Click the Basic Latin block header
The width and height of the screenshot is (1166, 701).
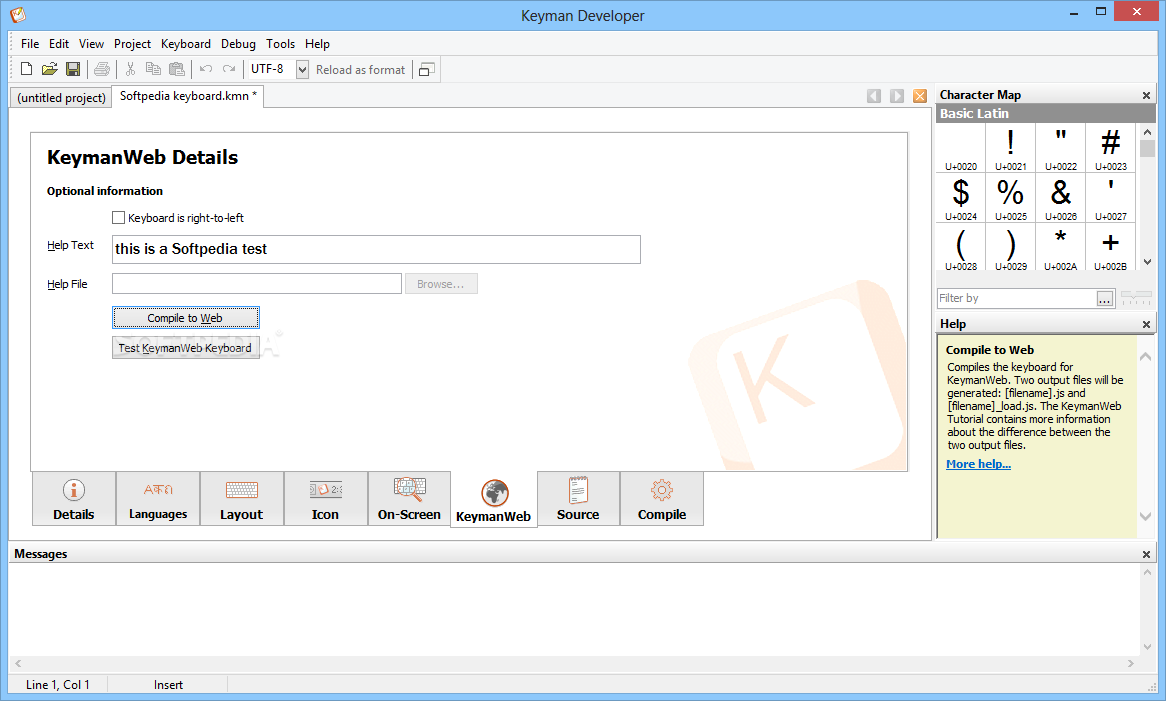click(1046, 114)
